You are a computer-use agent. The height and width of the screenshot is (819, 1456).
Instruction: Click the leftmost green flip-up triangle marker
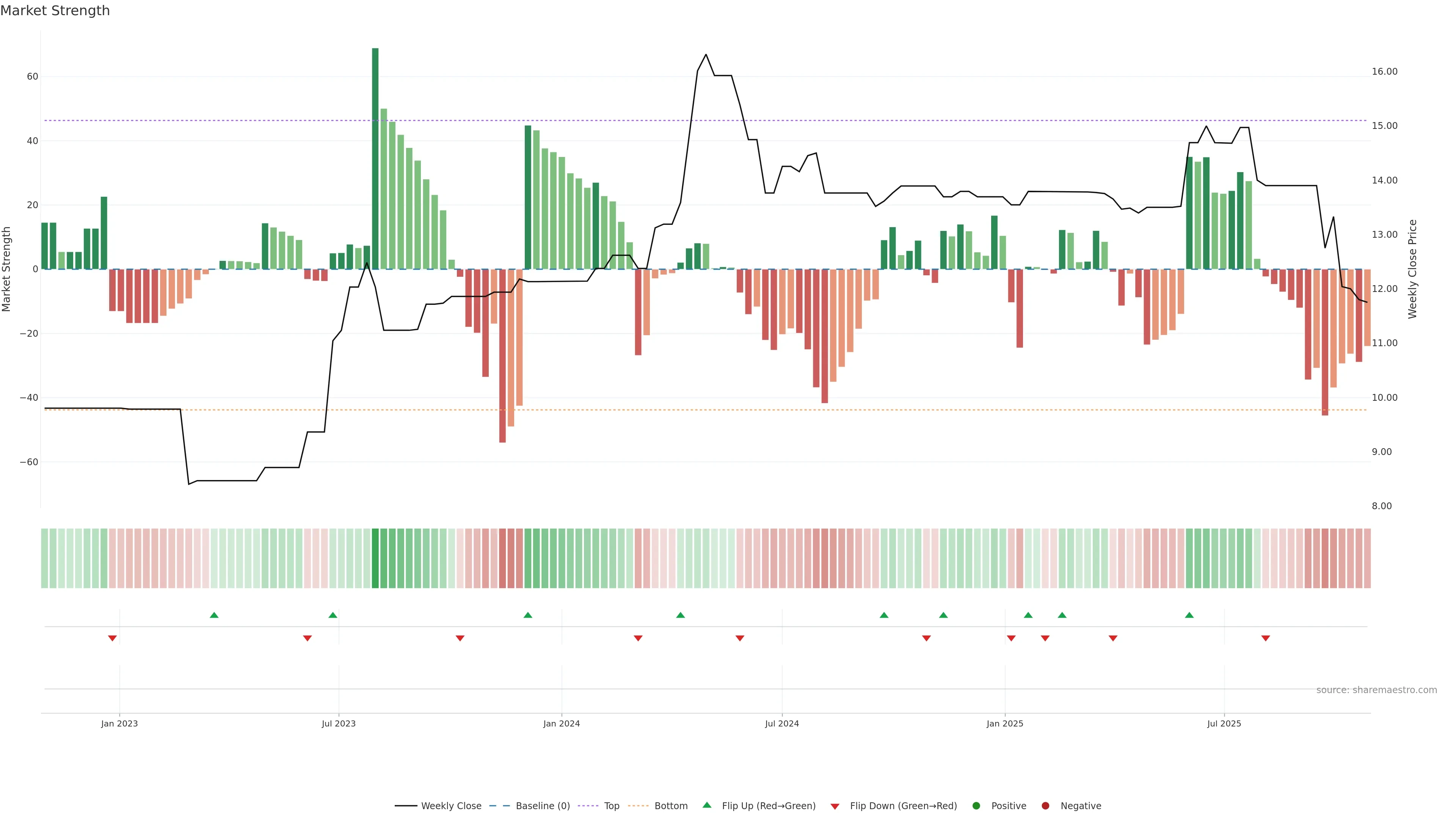click(x=214, y=615)
